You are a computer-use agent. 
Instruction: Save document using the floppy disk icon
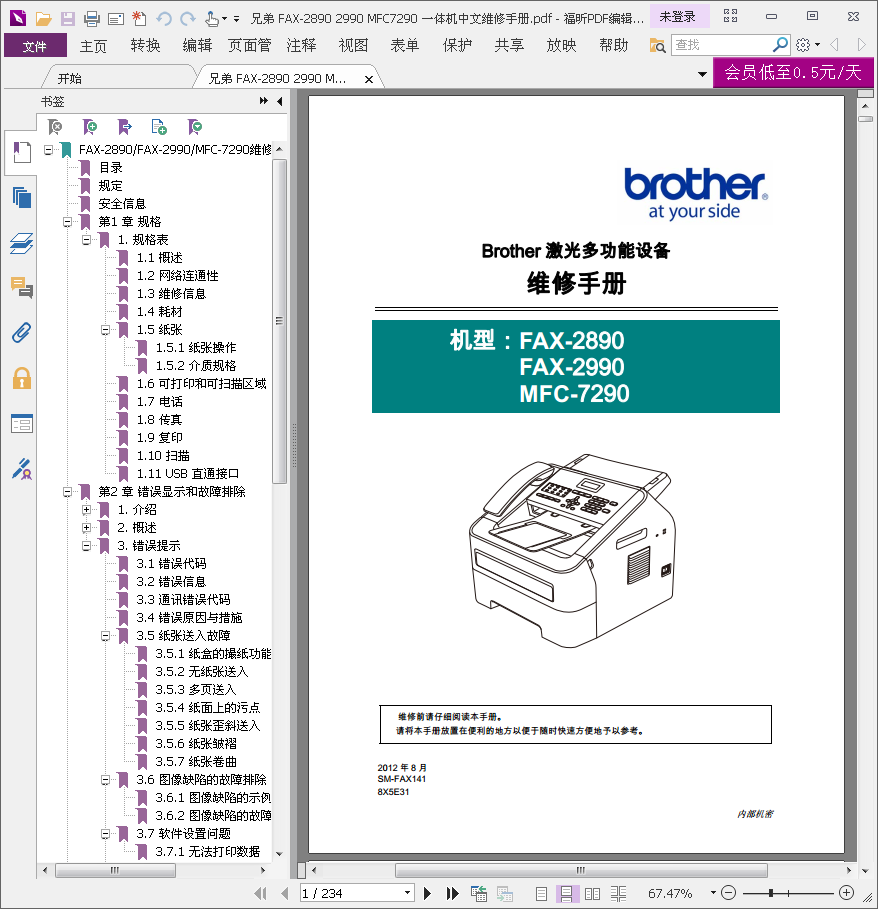tap(68, 19)
